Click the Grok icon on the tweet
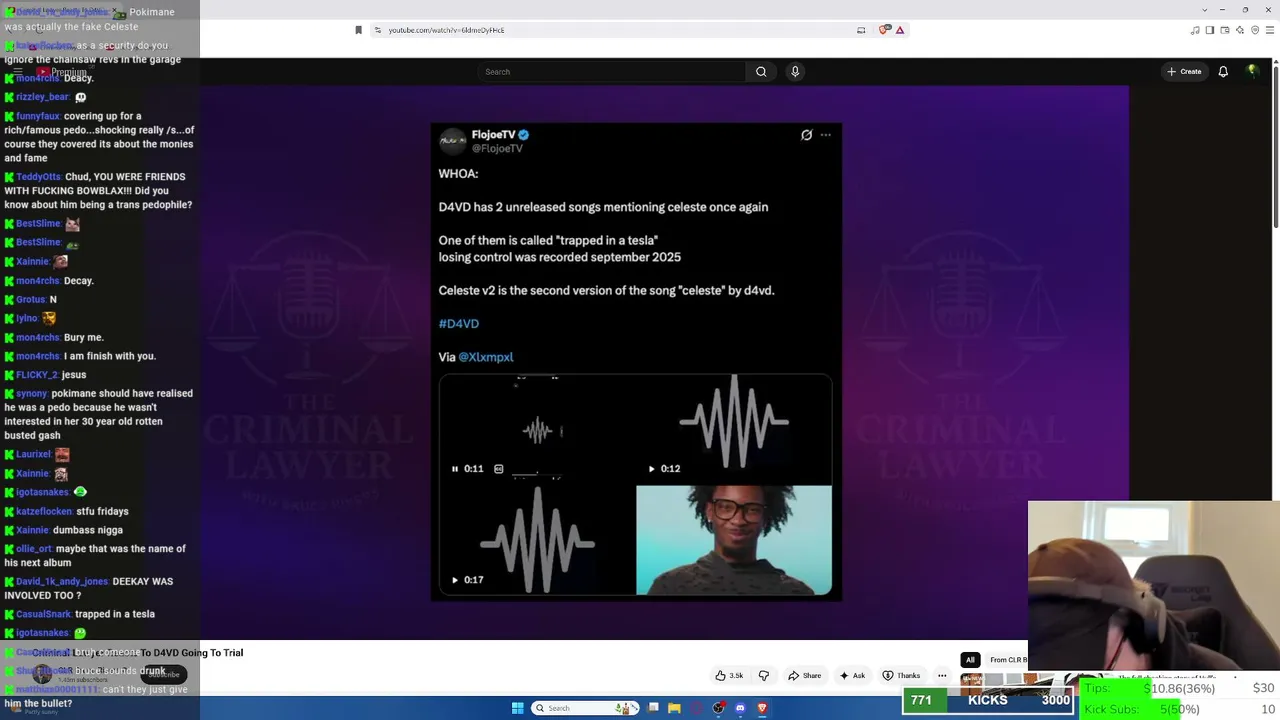 point(807,135)
